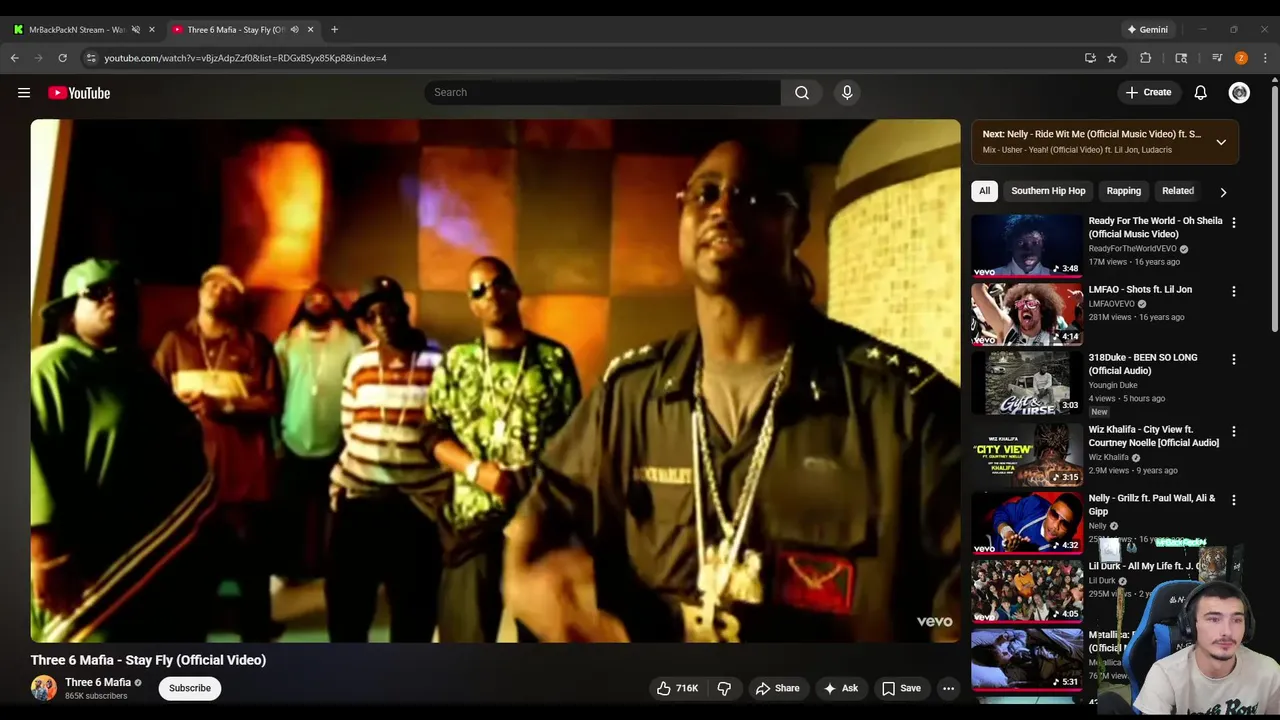
Task: Click the search magnifier button
Action: (802, 93)
